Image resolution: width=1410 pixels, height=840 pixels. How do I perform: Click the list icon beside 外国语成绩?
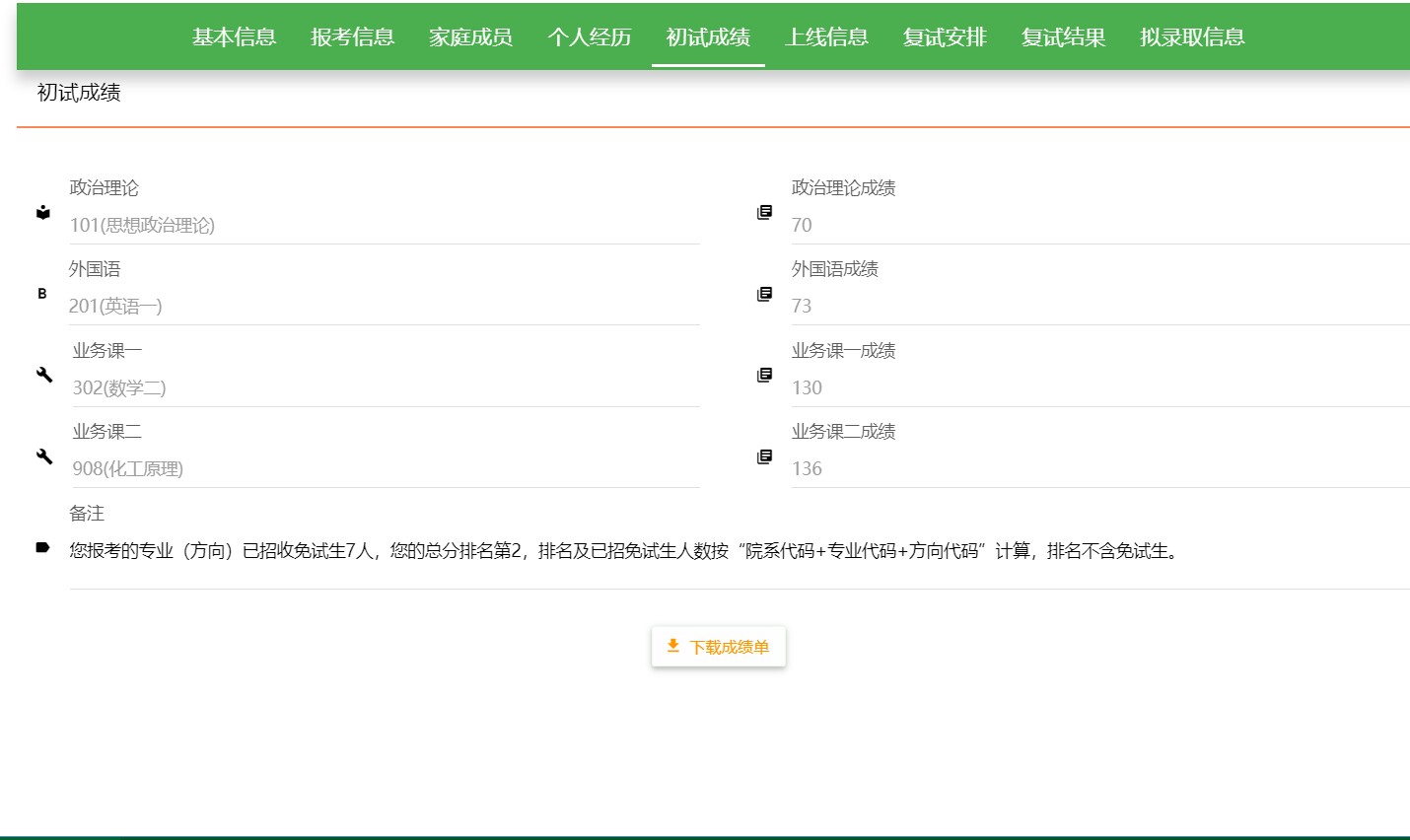tap(764, 294)
